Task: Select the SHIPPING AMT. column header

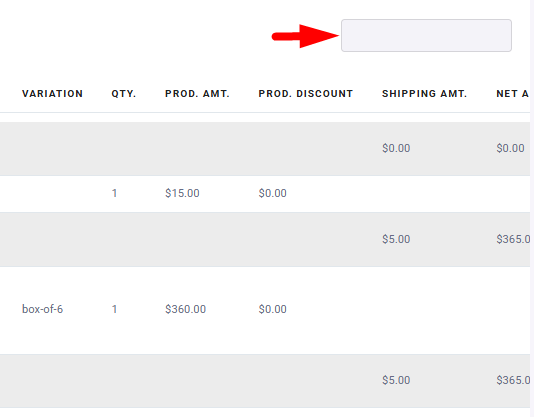Action: (x=424, y=94)
